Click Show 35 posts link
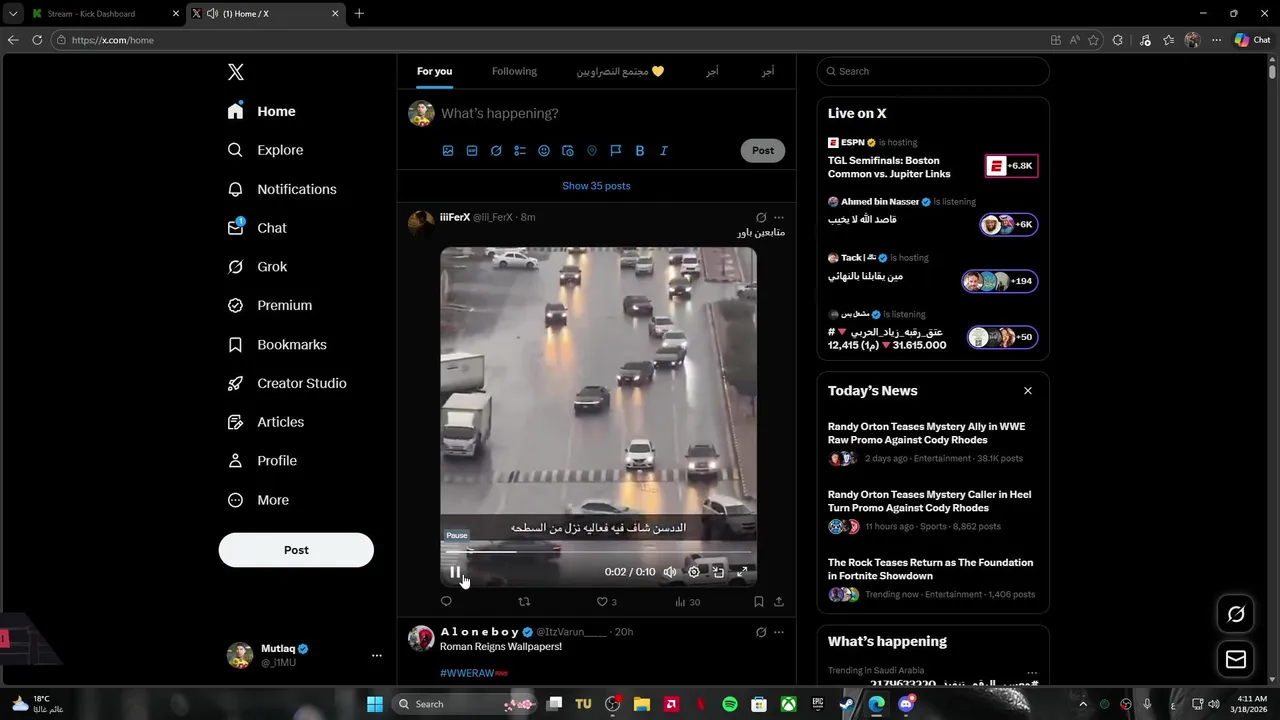1280x720 pixels. tap(596, 186)
